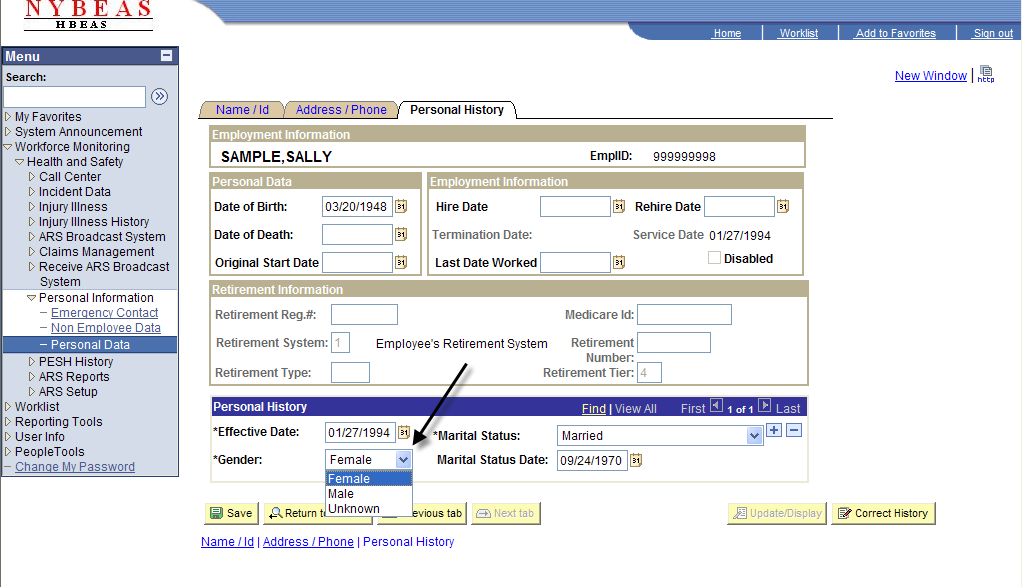Expand System Announcement menu folder
The width and height of the screenshot is (1022, 587).
[8, 132]
